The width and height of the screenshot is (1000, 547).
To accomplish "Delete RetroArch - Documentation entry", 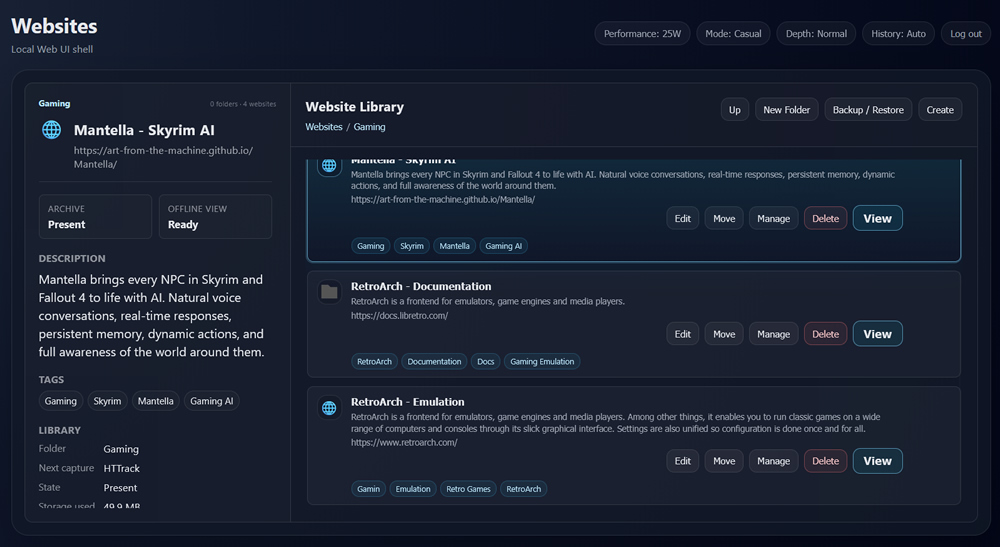I will click(825, 334).
